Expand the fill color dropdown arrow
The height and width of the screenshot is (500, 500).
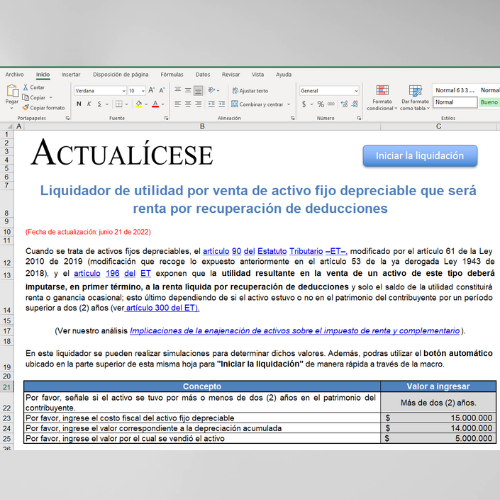click(146, 104)
